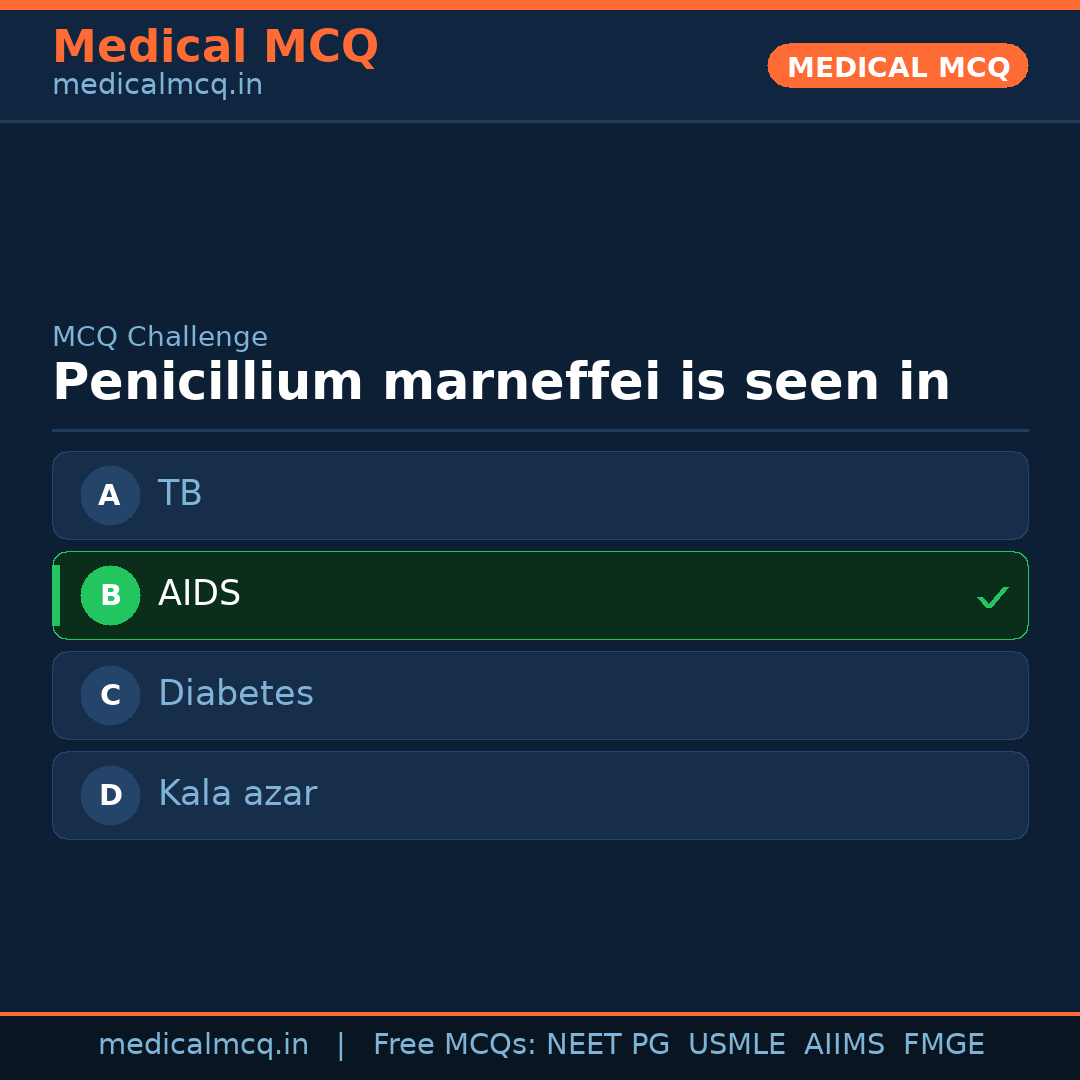Click the circular A option badge
The image size is (1080, 1080).
click(x=110, y=495)
